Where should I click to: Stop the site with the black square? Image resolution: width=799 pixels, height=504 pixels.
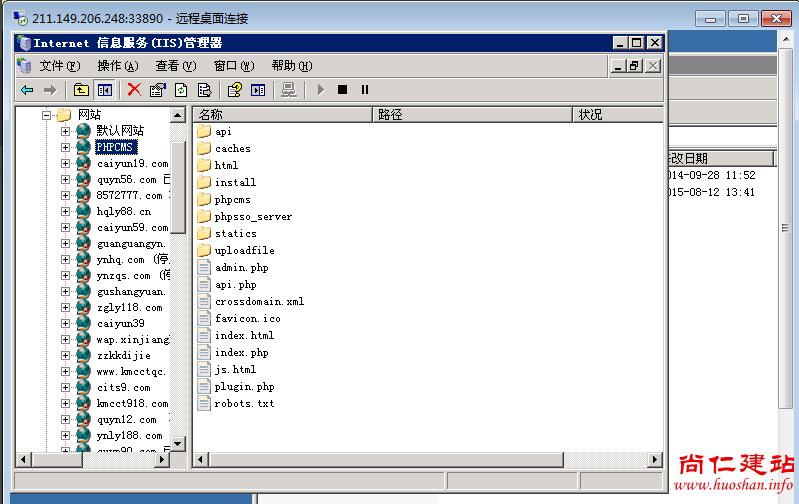point(342,90)
